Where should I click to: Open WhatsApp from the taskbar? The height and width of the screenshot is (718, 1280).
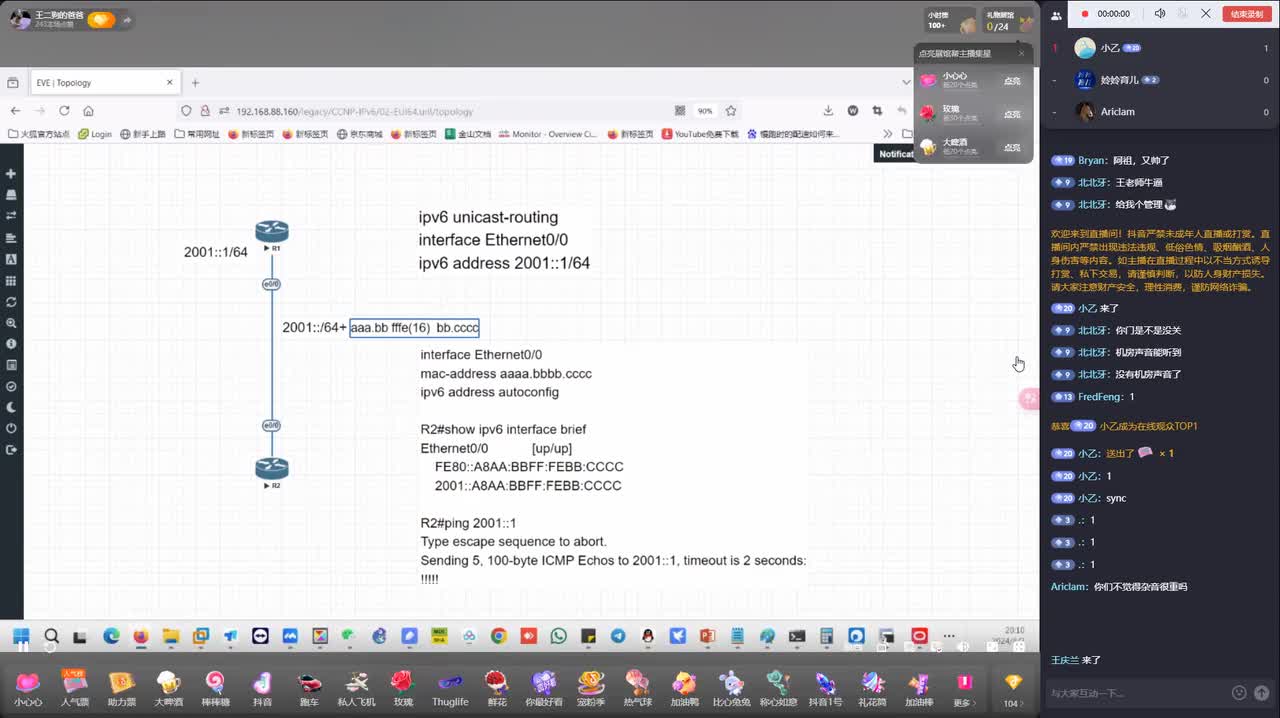click(x=558, y=636)
